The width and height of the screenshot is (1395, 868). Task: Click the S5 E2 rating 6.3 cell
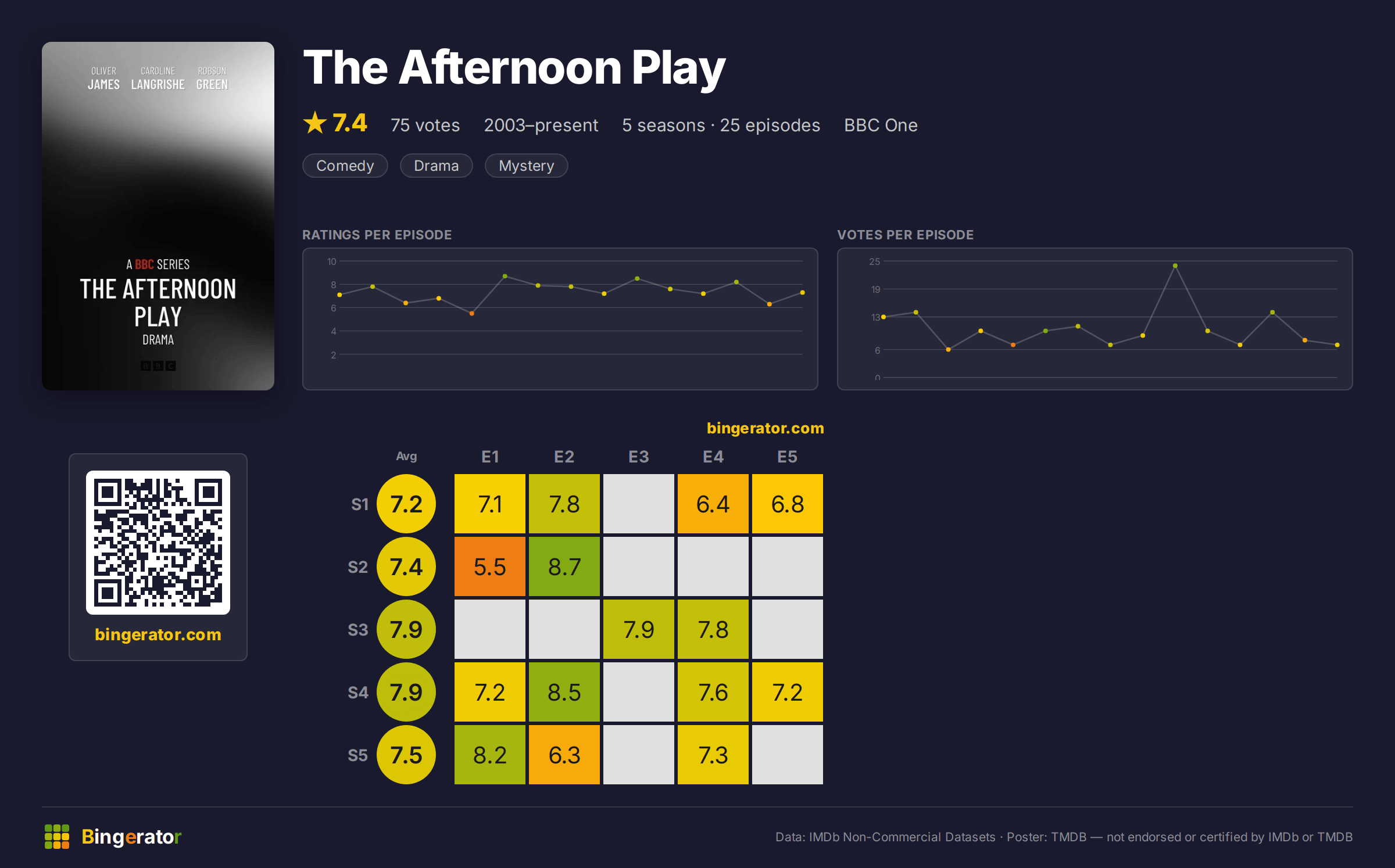[x=564, y=755]
